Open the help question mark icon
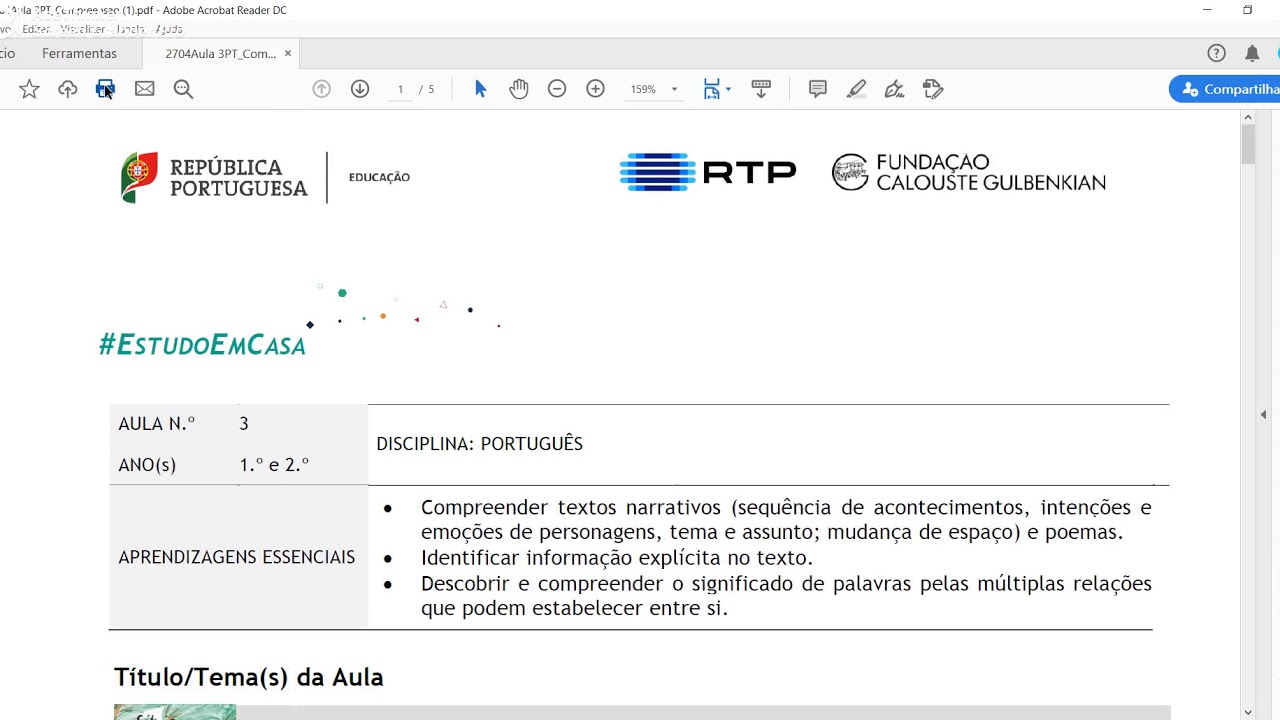The height and width of the screenshot is (720, 1280). point(1216,53)
